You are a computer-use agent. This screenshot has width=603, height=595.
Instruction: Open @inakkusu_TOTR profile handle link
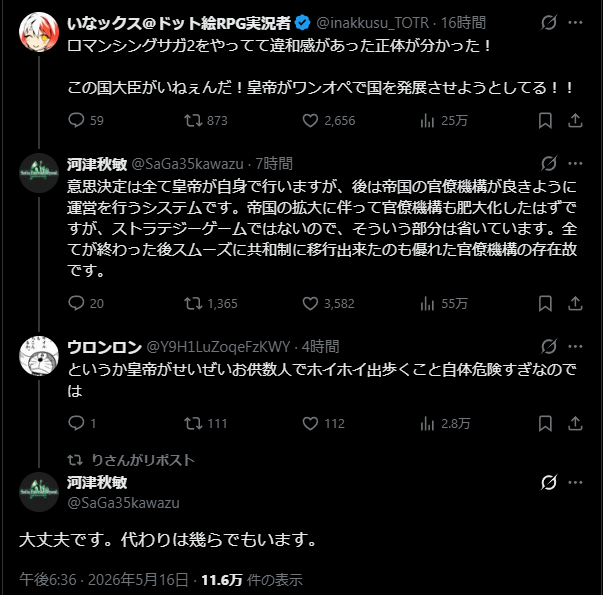372,23
